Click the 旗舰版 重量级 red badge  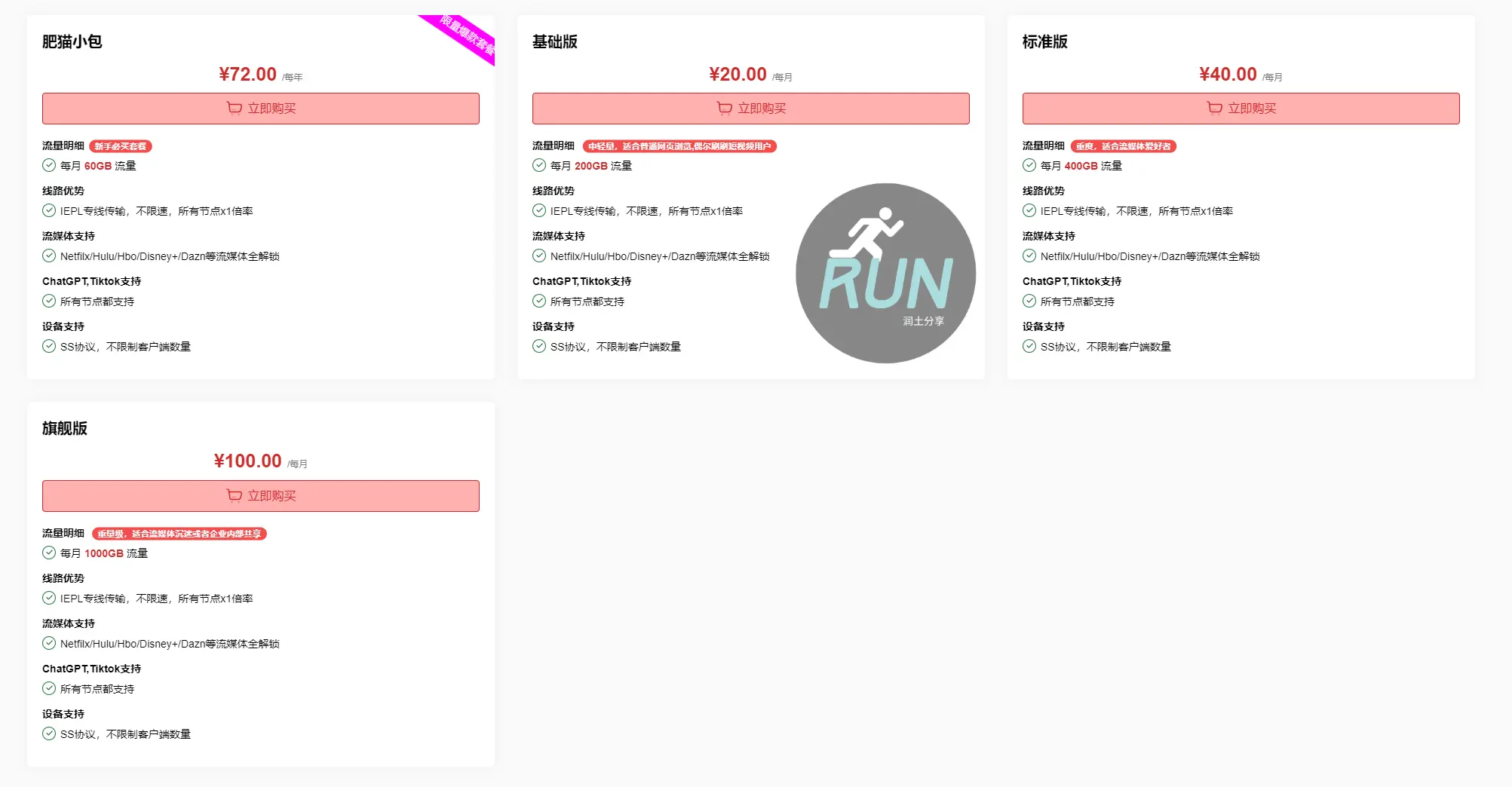point(179,534)
